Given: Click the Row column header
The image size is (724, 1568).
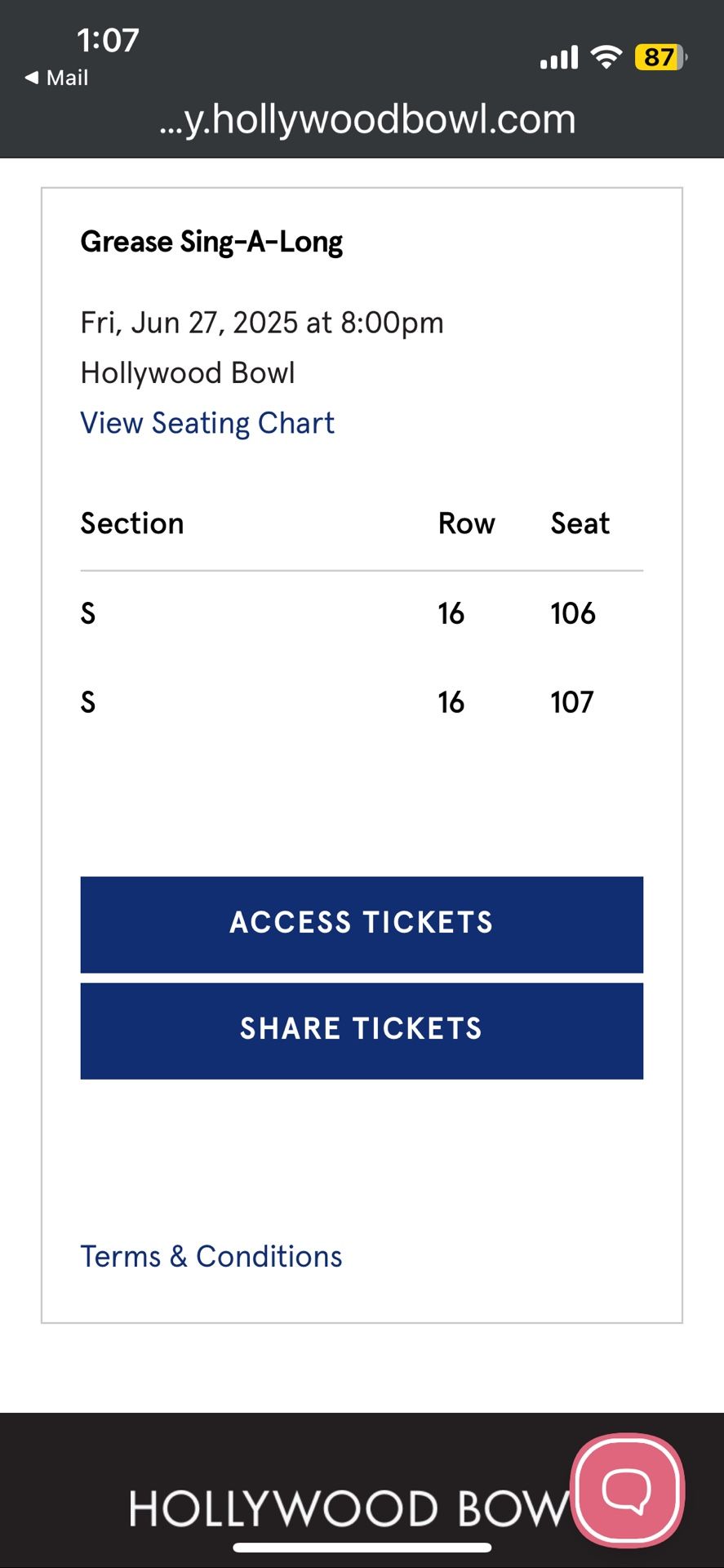Looking at the screenshot, I should (466, 523).
